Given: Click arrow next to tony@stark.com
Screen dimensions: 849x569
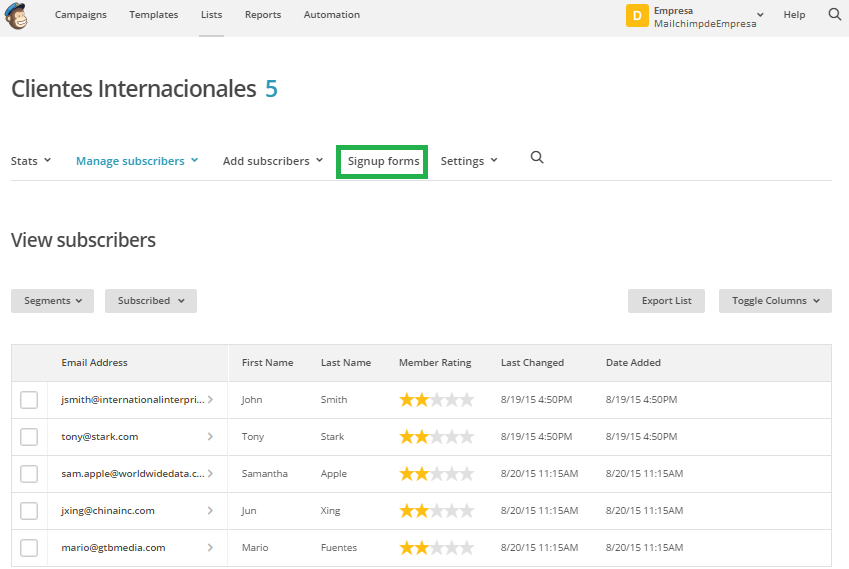Looking at the screenshot, I should (x=210, y=437).
